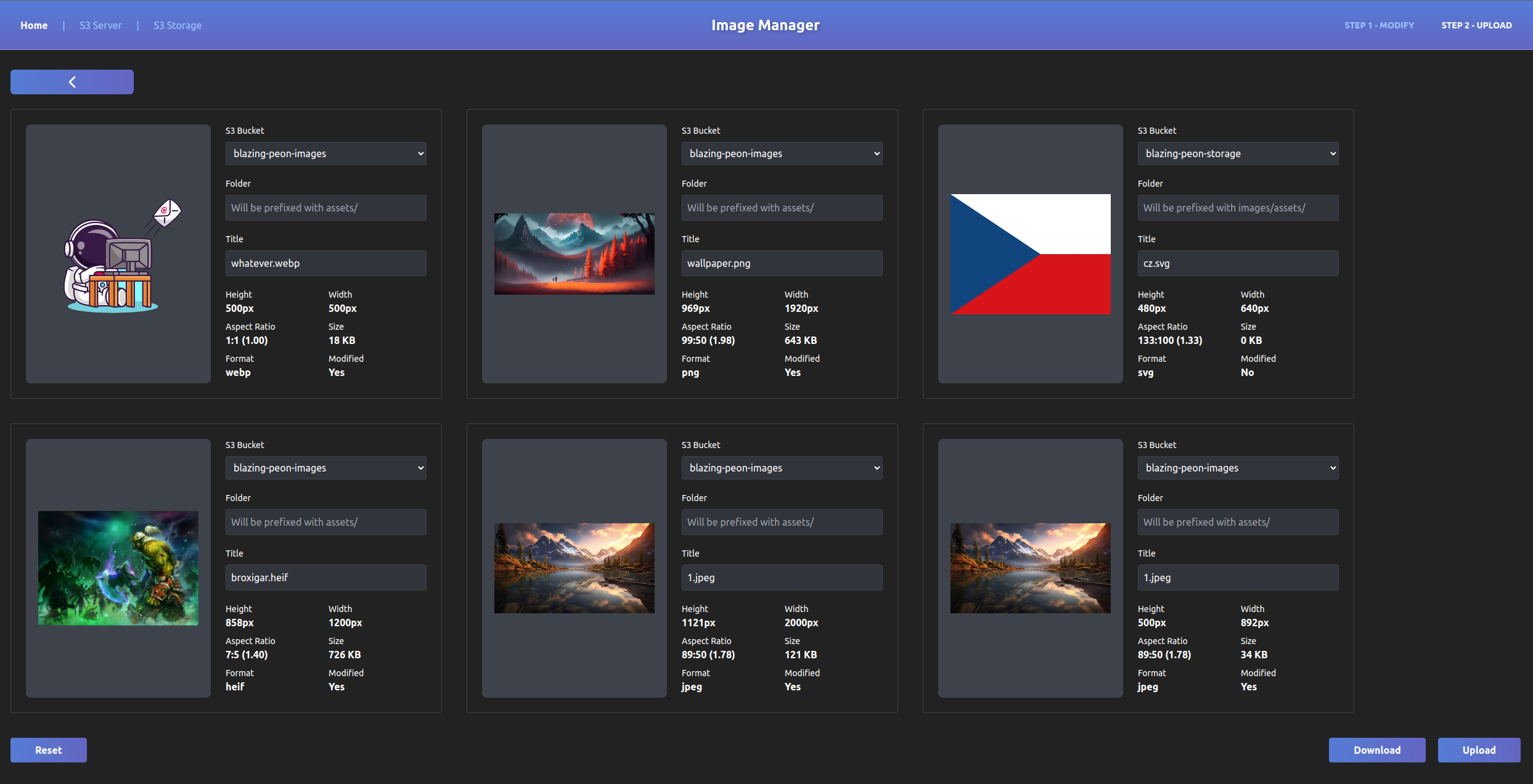Switch to Step 1 - Modify

1379,25
